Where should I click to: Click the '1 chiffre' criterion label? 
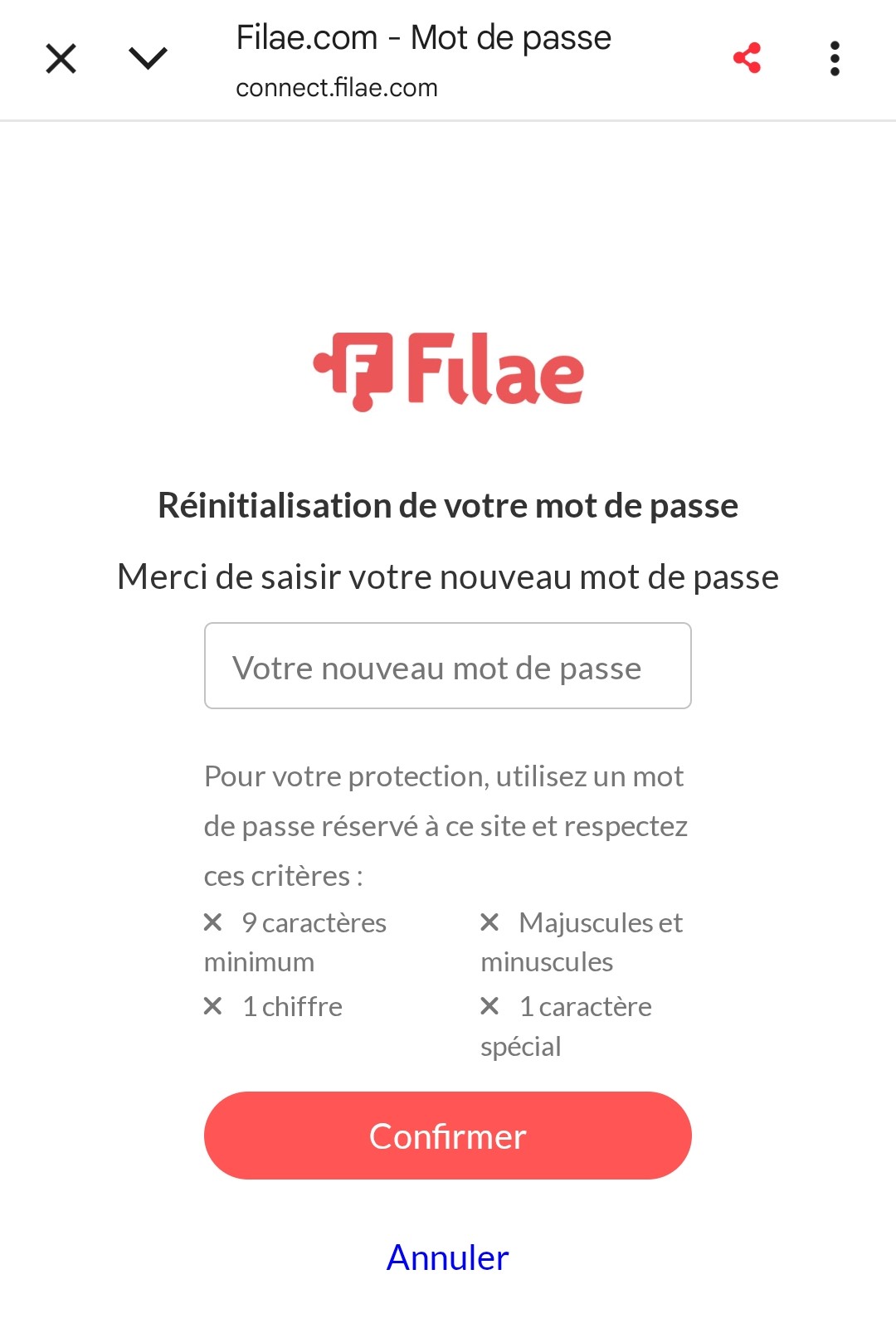click(x=292, y=1006)
